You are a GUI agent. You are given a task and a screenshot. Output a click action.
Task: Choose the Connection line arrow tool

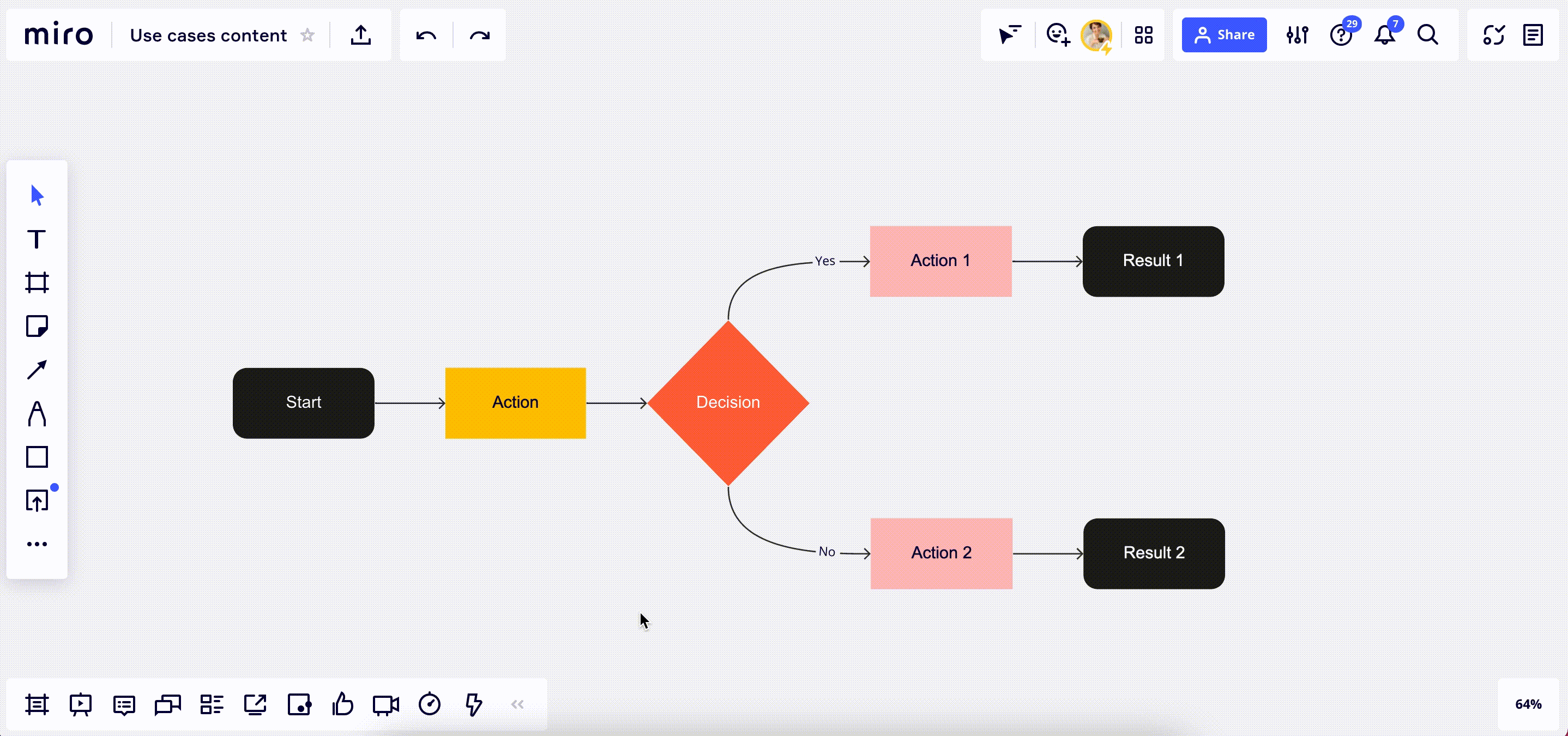[37, 370]
